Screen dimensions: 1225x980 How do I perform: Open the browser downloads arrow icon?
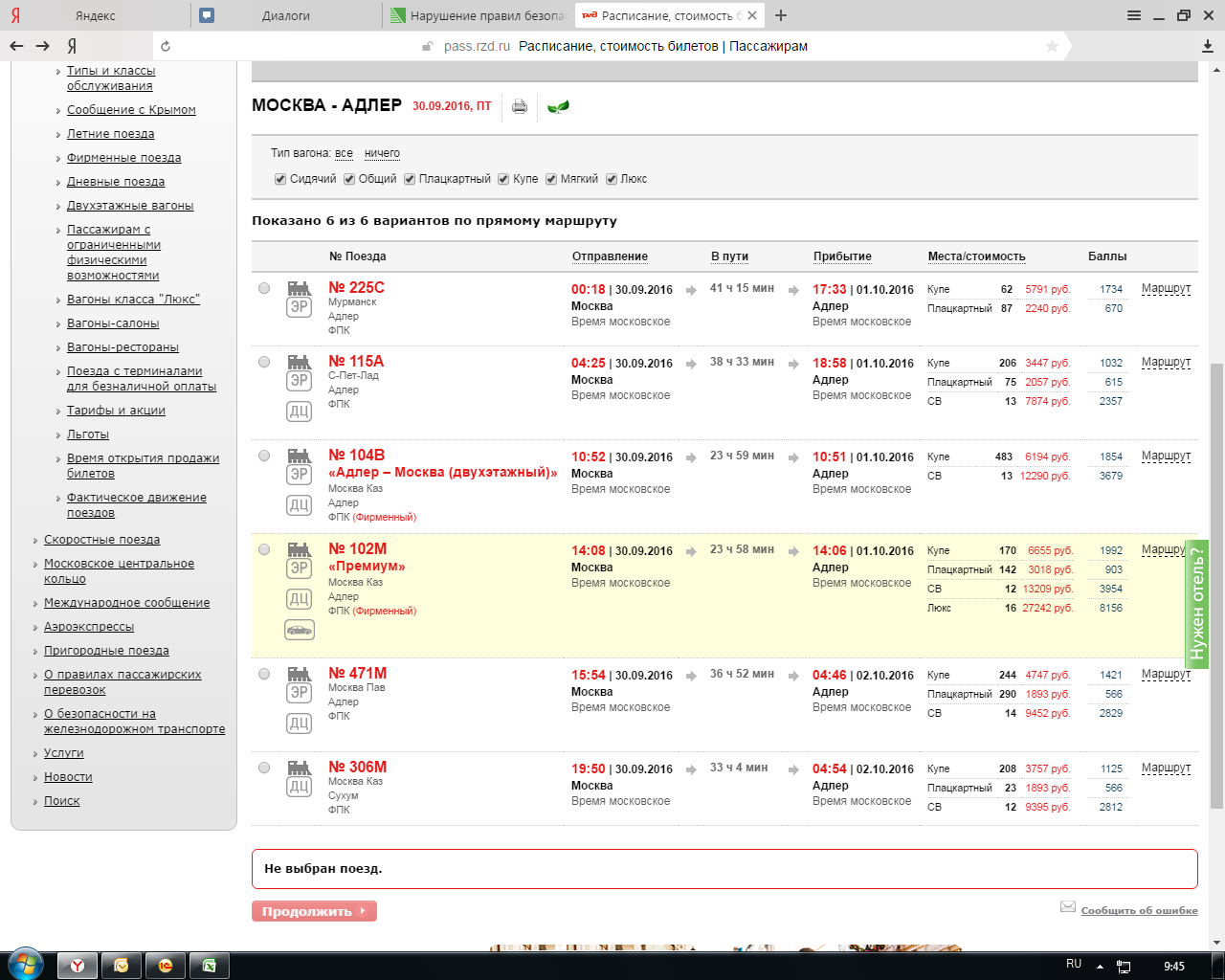click(1208, 46)
